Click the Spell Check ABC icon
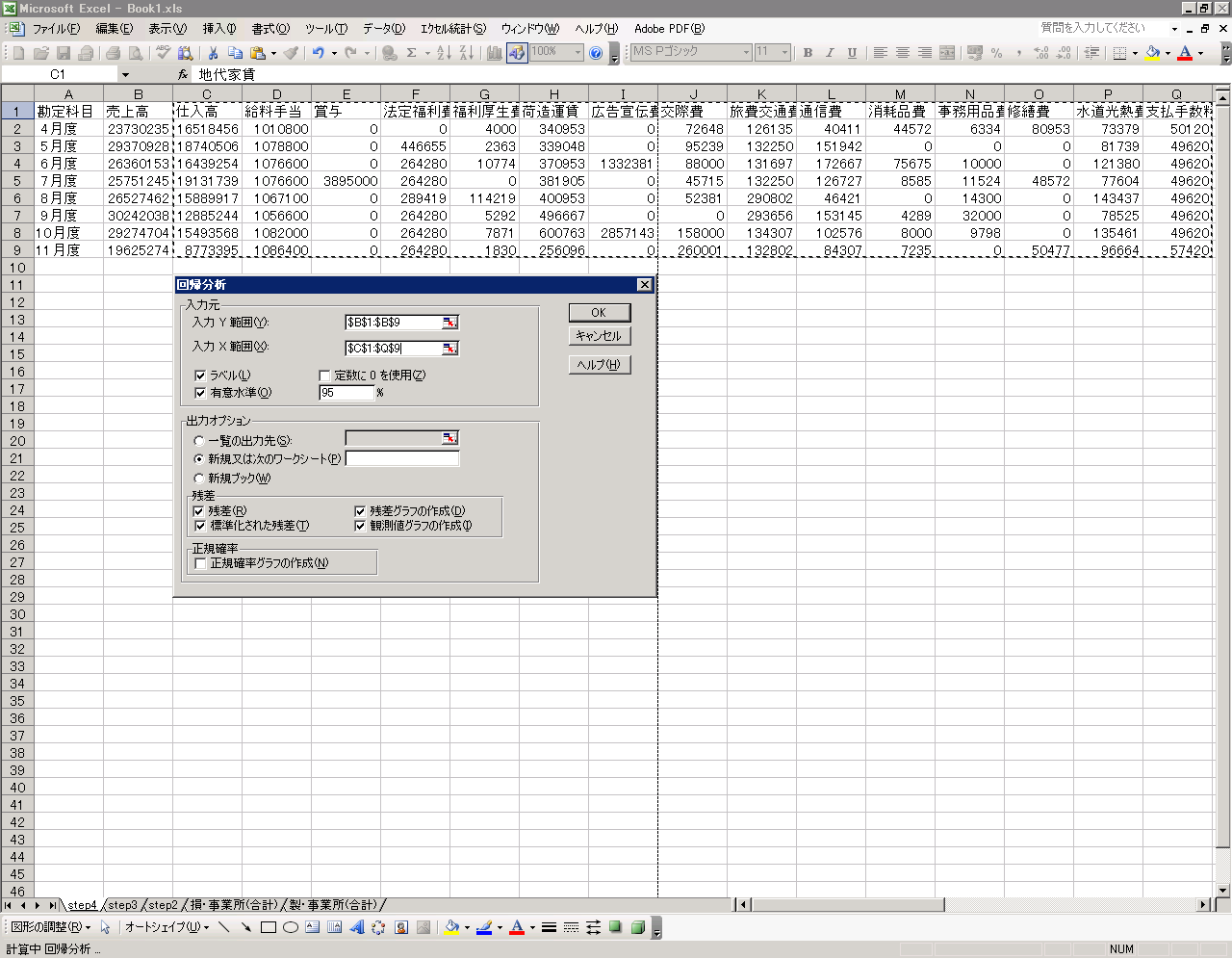 click(164, 53)
